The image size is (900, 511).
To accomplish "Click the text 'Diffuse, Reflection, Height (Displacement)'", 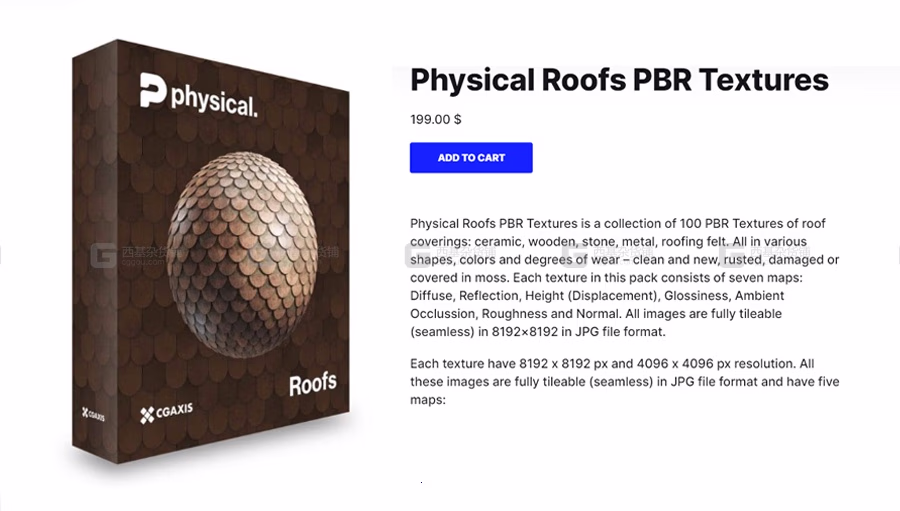I will (533, 296).
